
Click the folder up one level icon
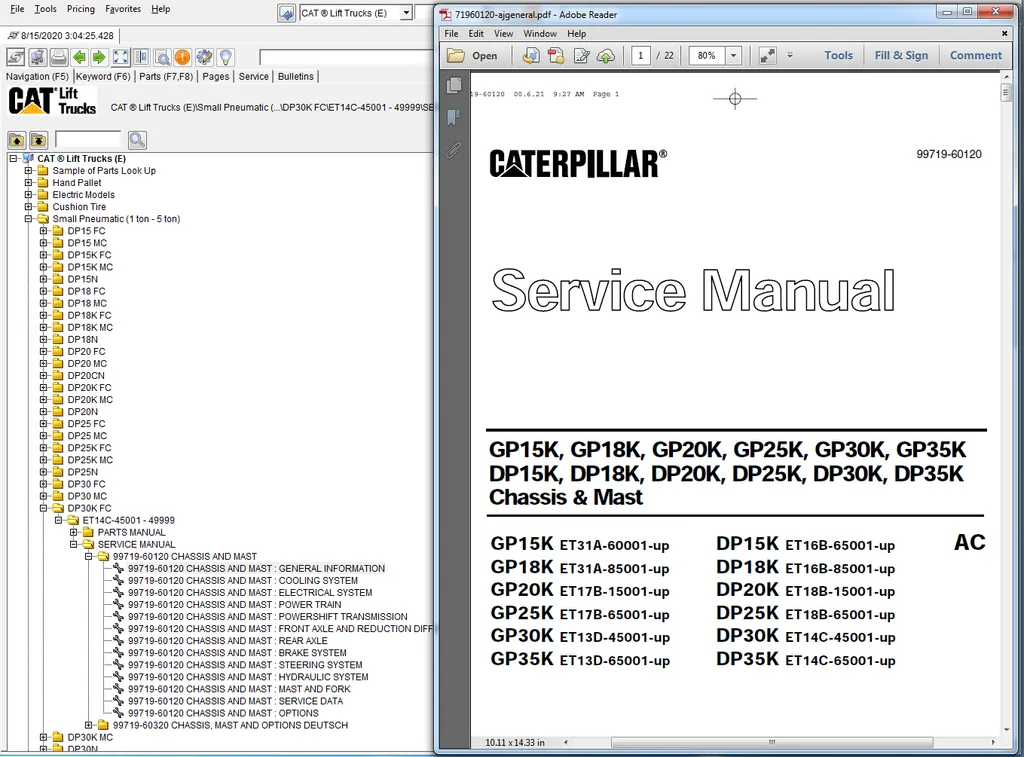[x=17, y=140]
